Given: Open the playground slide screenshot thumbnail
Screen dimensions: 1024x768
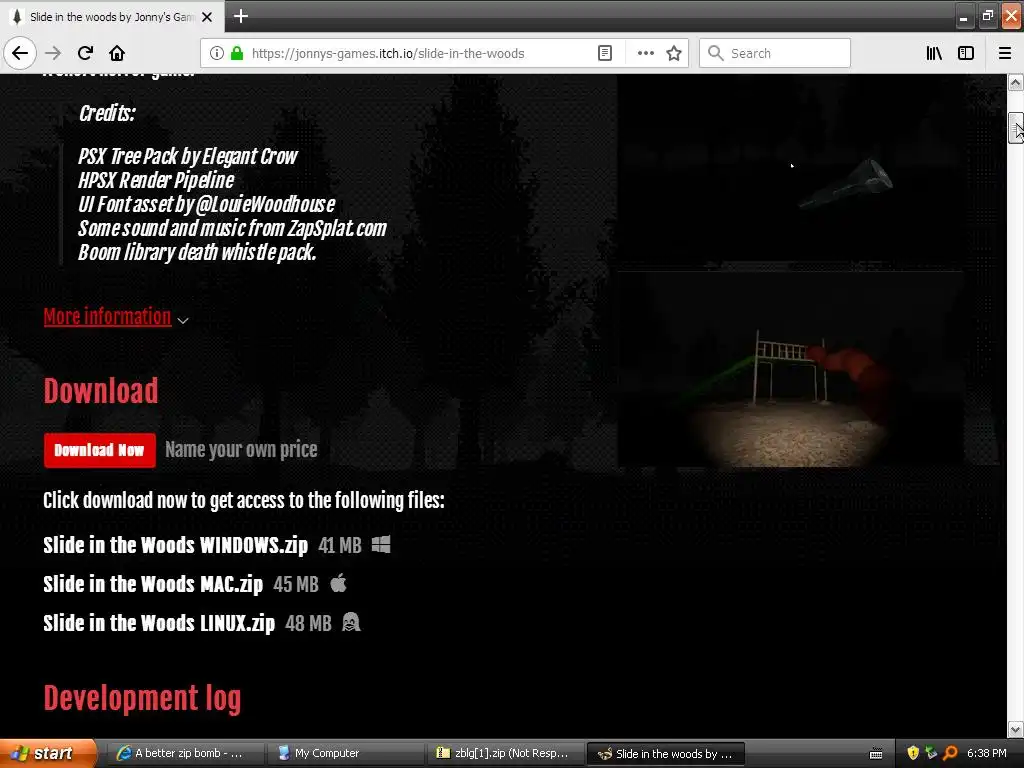Looking at the screenshot, I should pos(790,369).
